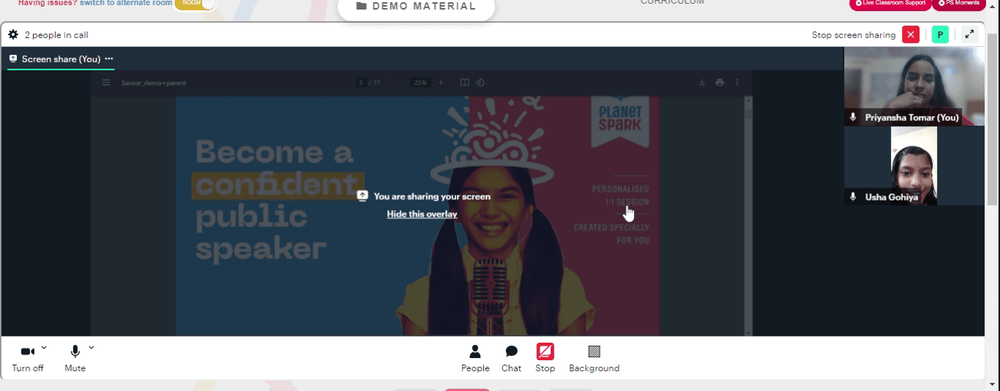Click the Stop screen share button
Image resolution: width=1000 pixels, height=391 pixels.
point(545,358)
